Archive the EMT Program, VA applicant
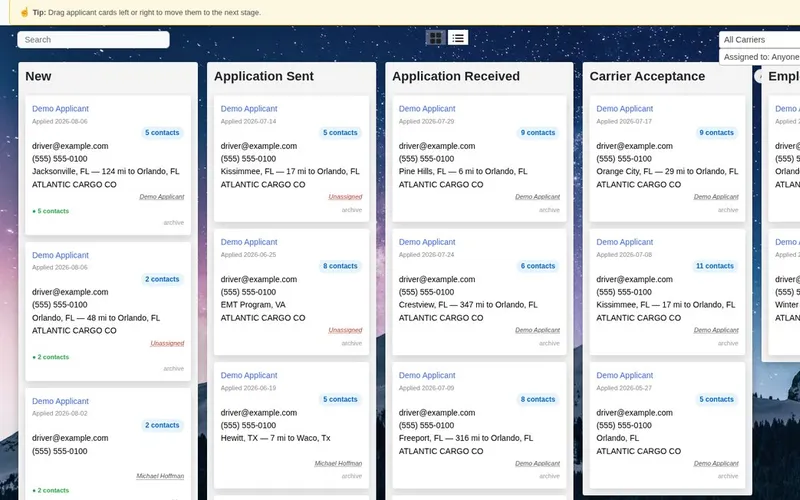This screenshot has height=500, width=800. click(x=352, y=343)
